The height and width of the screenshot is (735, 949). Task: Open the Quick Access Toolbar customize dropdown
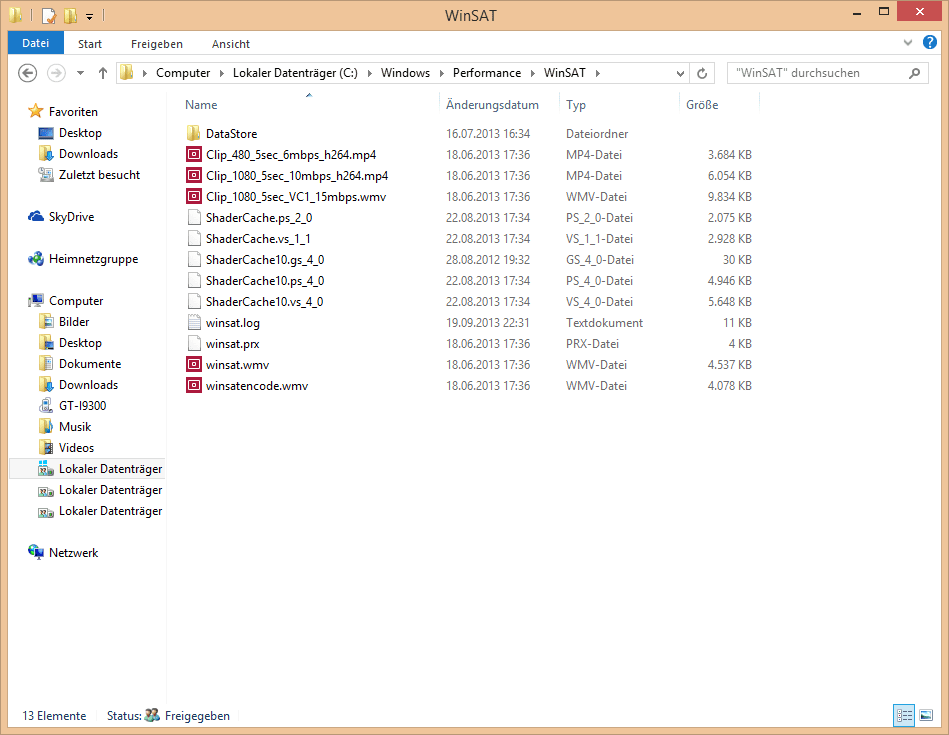point(89,16)
